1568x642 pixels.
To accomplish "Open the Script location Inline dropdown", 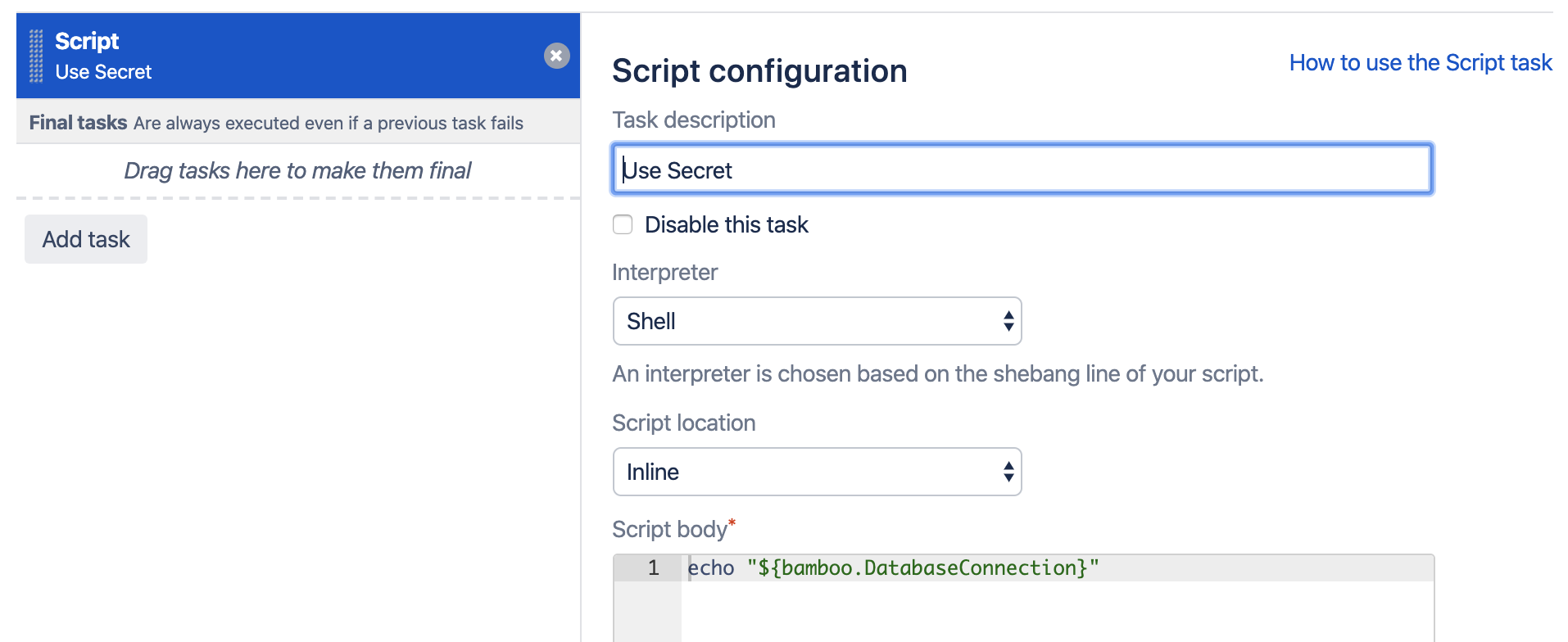I will (817, 472).
